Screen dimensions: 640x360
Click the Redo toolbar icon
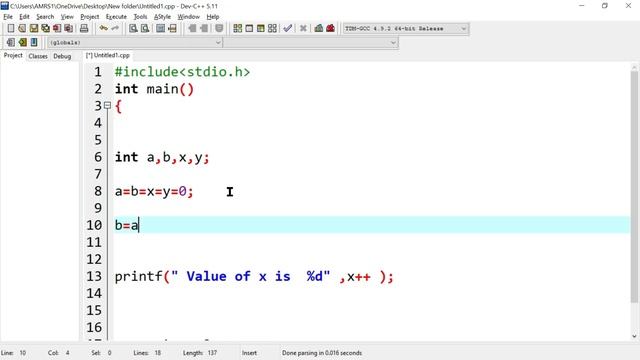coord(115,28)
